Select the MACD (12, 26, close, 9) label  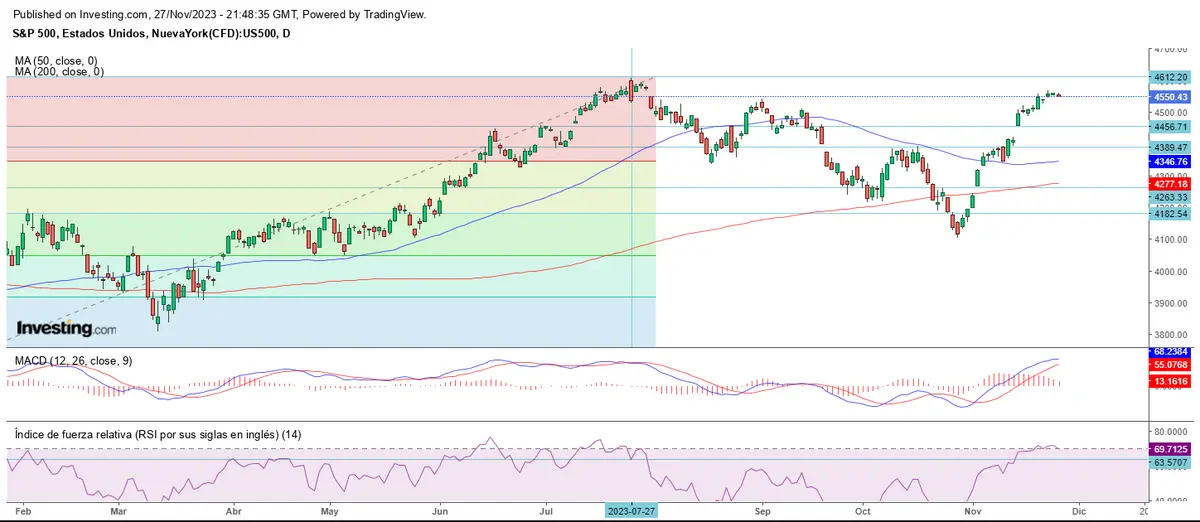tap(74, 360)
